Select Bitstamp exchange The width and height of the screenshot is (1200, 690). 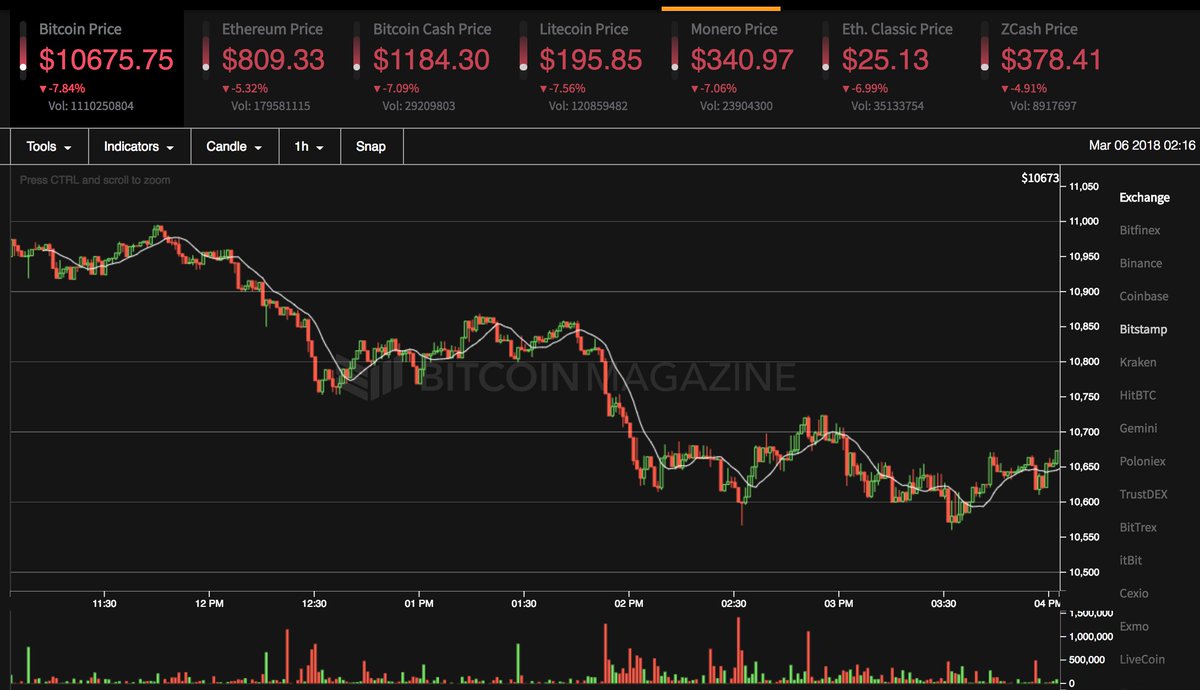1143,329
